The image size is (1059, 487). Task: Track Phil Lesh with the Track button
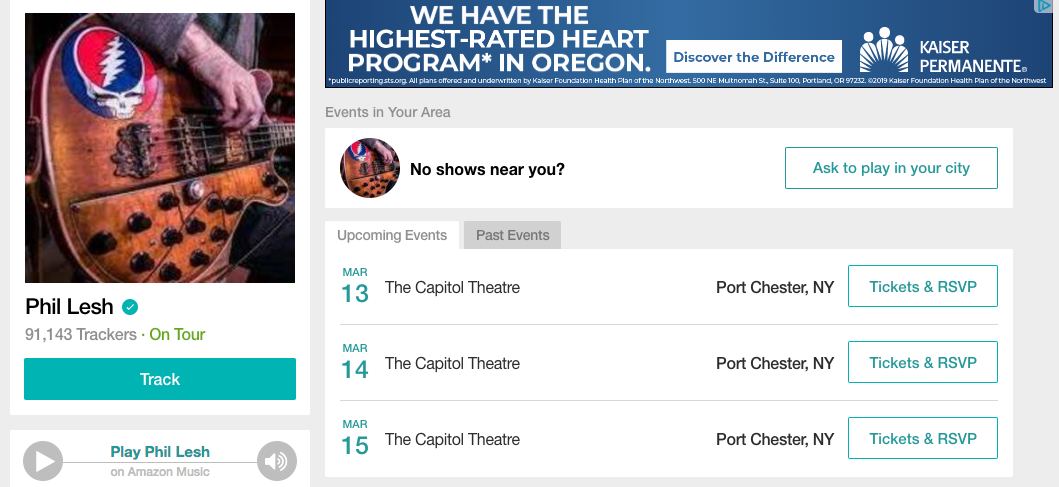tap(160, 379)
